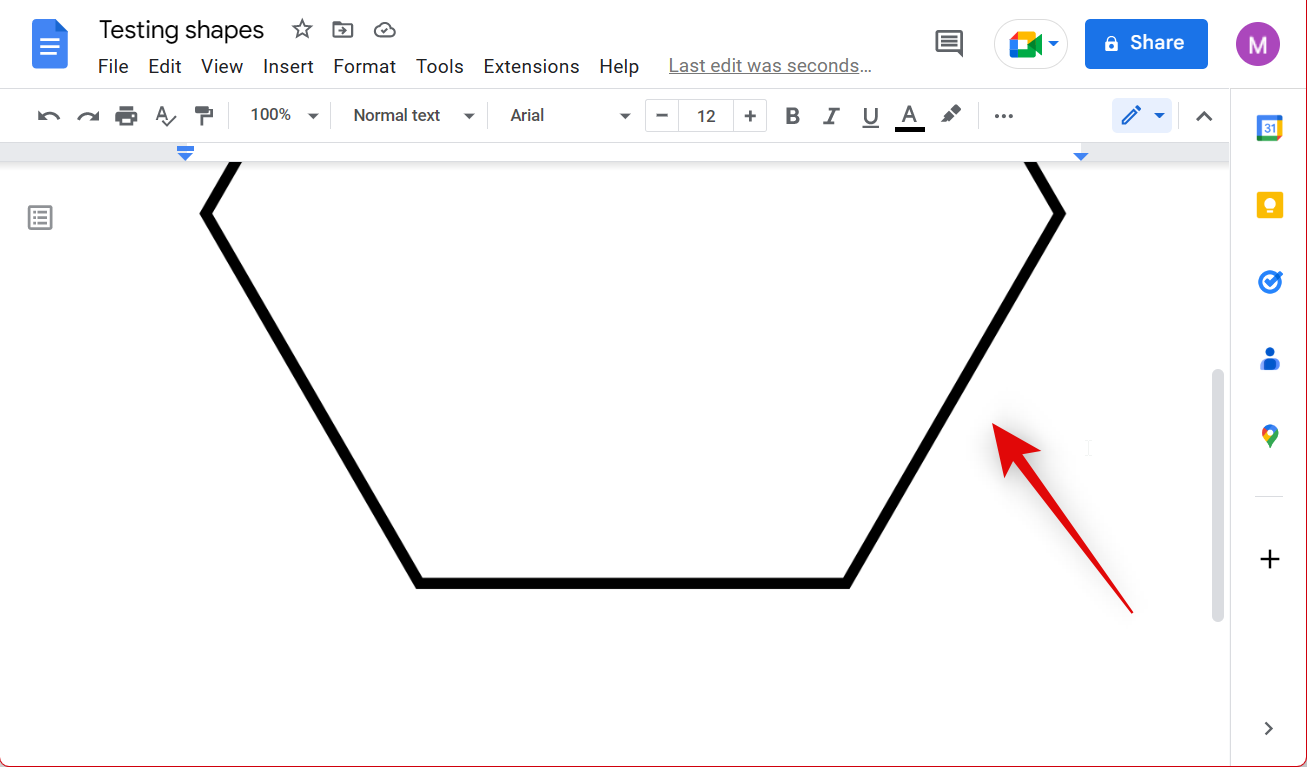Open the account avatar M
This screenshot has height=767, width=1307.
click(x=1257, y=44)
